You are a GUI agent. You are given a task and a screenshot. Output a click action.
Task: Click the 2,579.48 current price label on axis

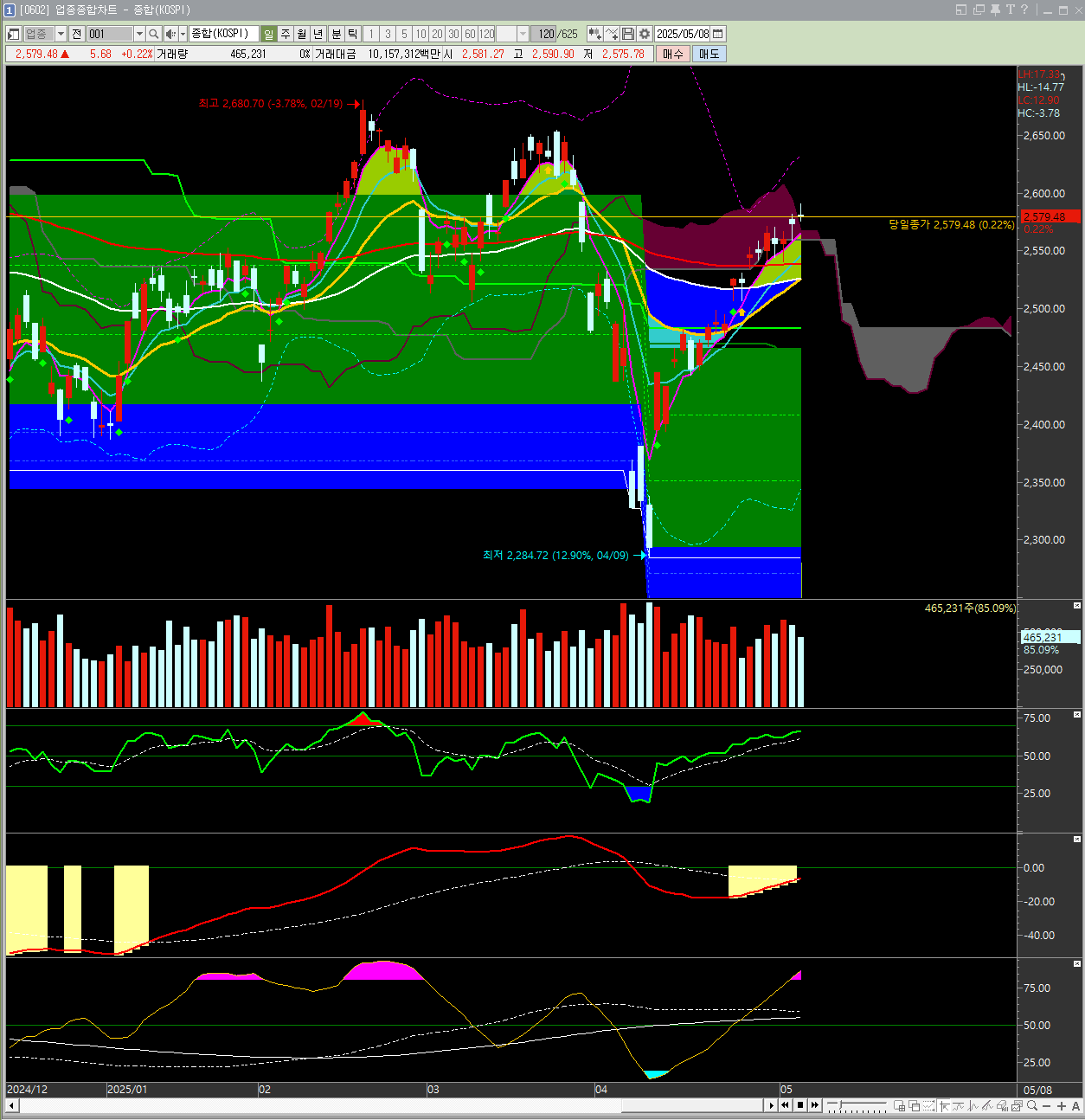pos(1050,216)
